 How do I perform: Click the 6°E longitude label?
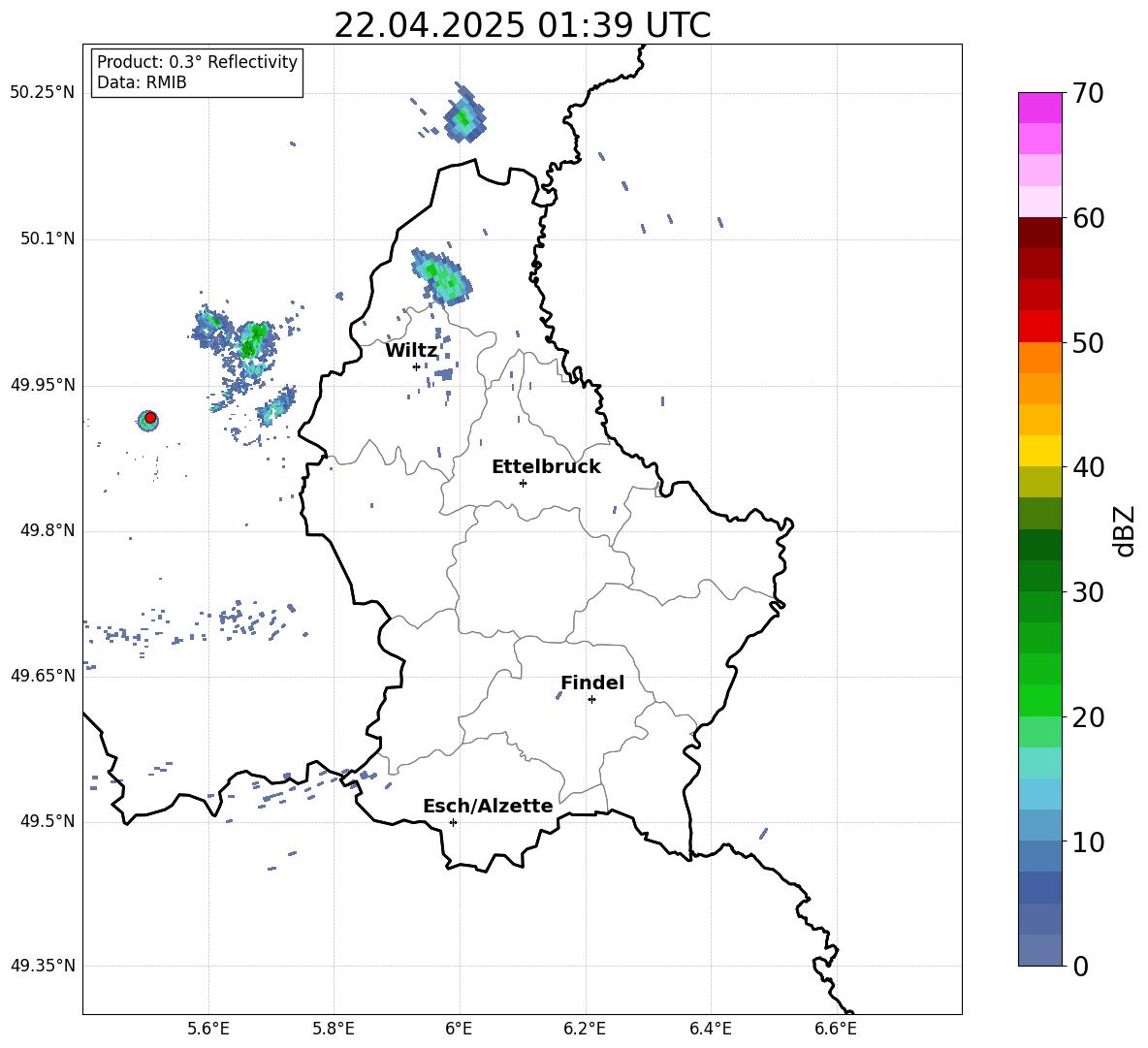(459, 1029)
